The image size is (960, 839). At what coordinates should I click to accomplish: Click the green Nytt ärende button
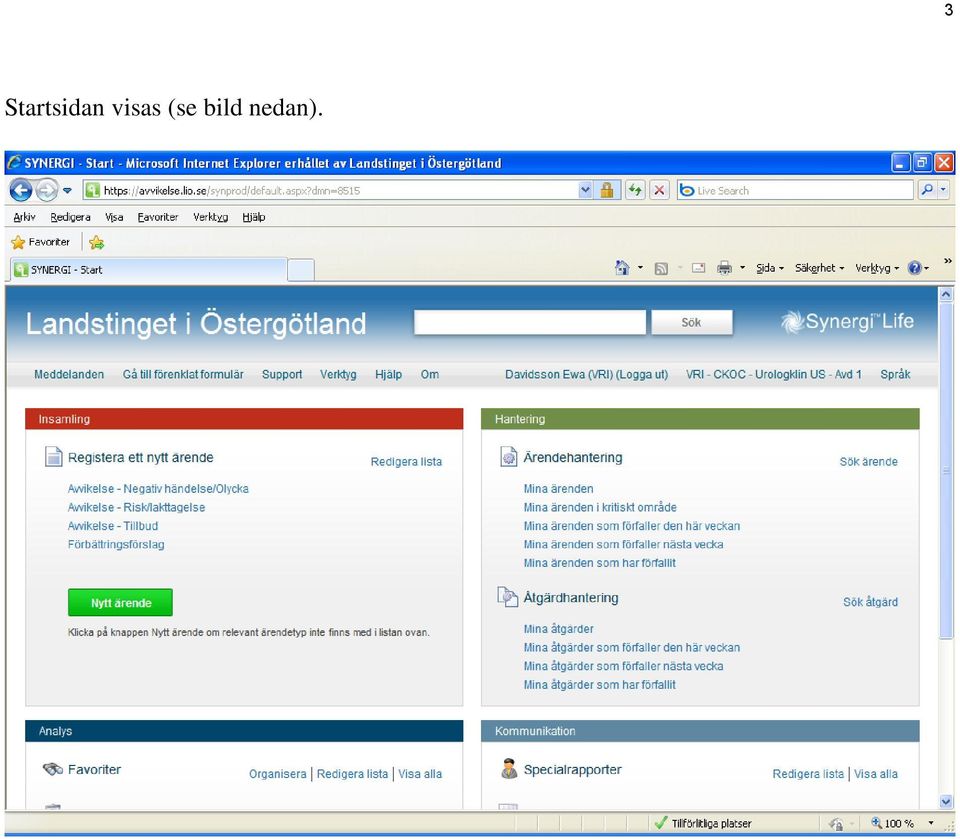(x=120, y=603)
